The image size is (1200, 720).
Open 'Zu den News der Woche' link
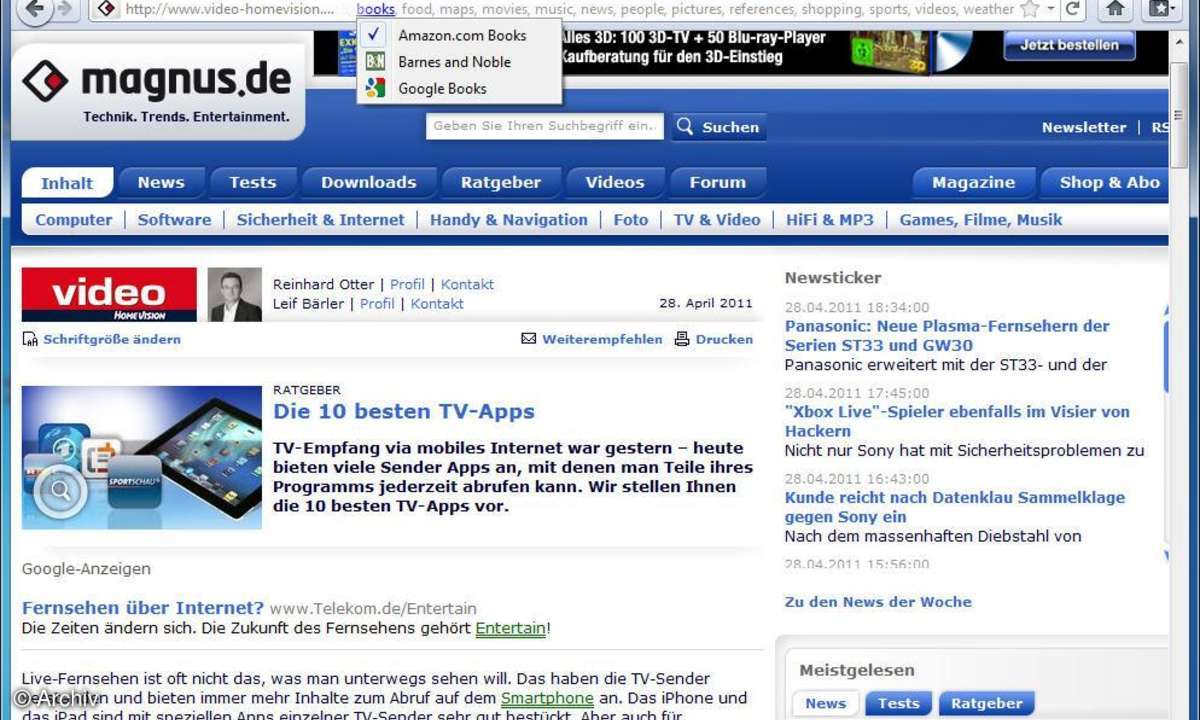point(878,601)
